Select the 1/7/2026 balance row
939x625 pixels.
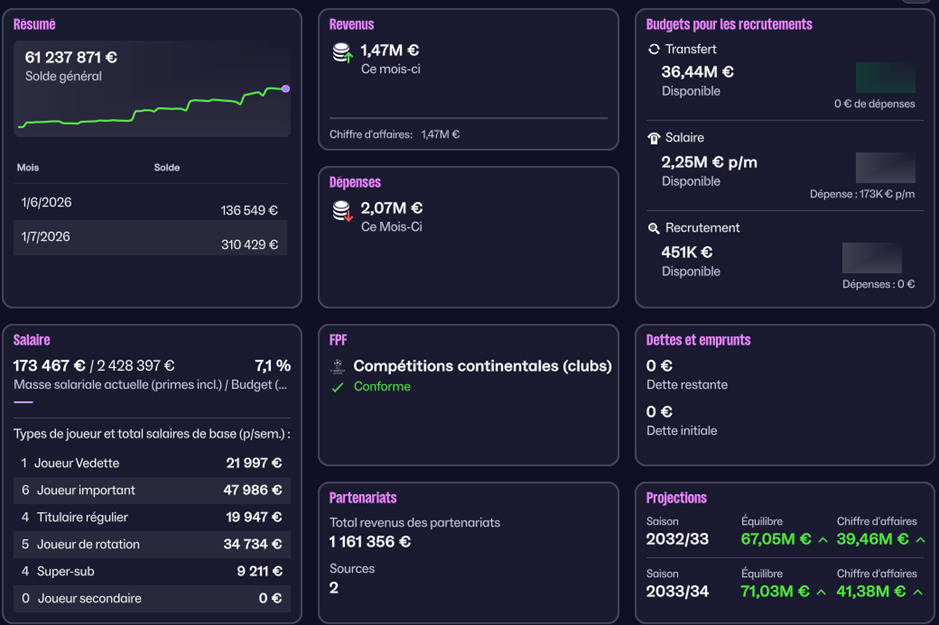pos(150,238)
